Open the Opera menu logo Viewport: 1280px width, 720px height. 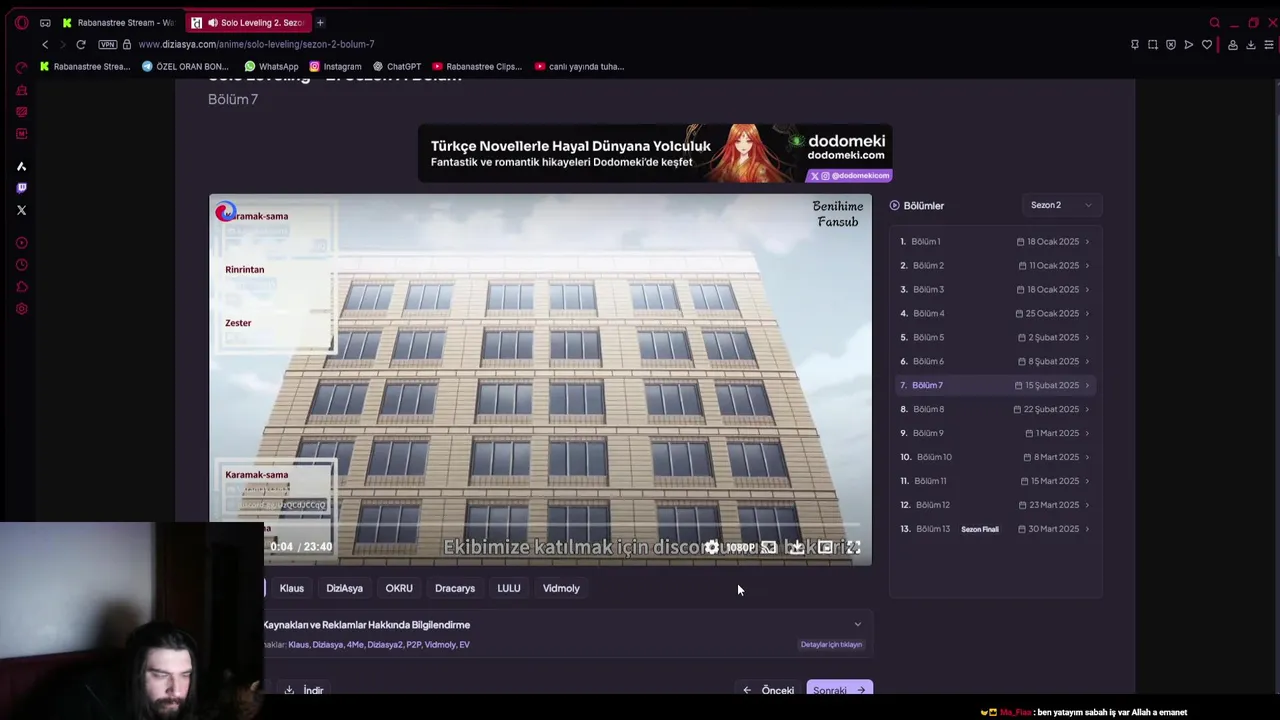(21, 22)
